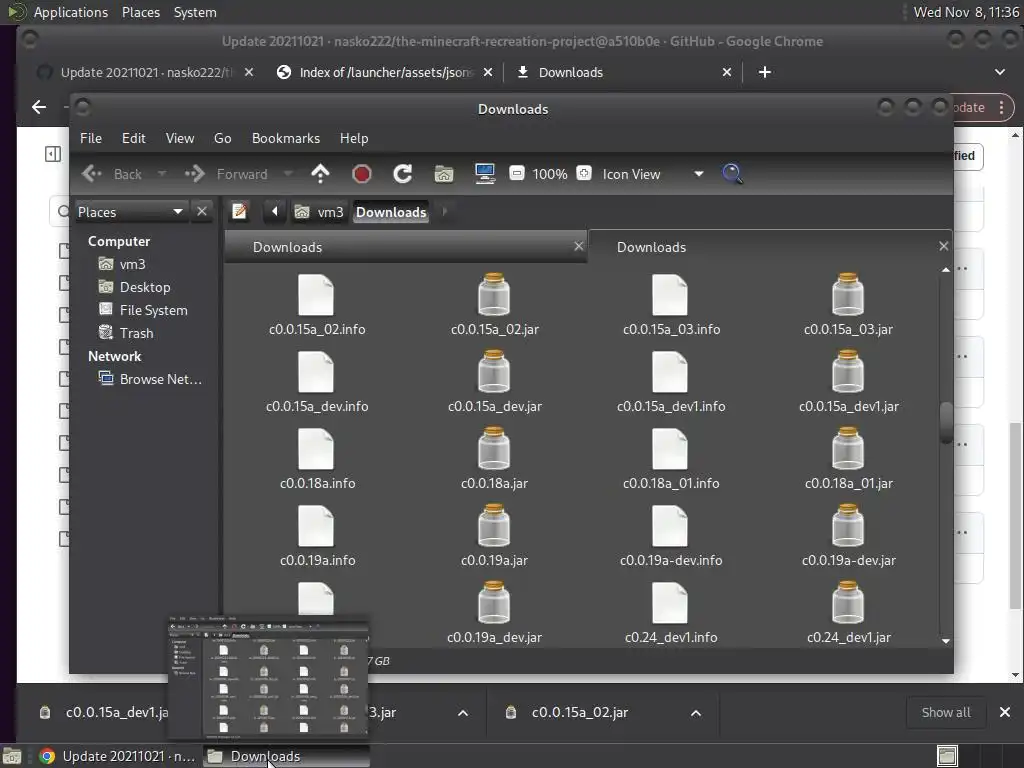Open search with magnifying glass icon
The image size is (1024, 768).
click(x=732, y=174)
